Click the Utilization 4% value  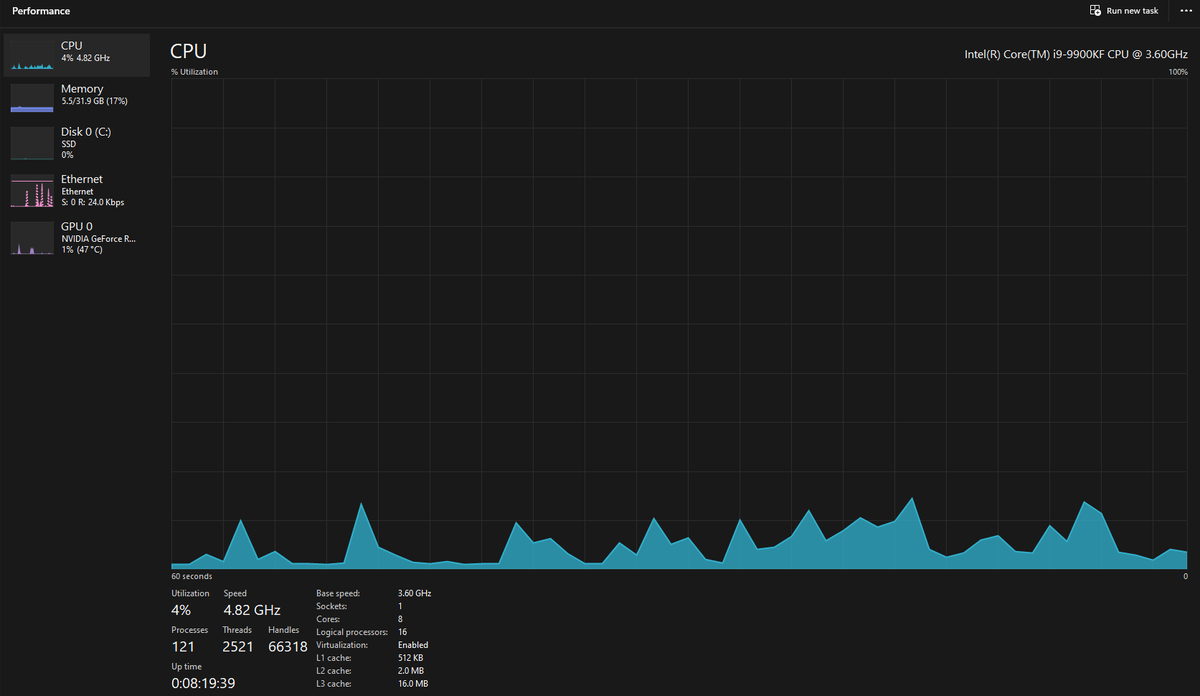pos(181,610)
